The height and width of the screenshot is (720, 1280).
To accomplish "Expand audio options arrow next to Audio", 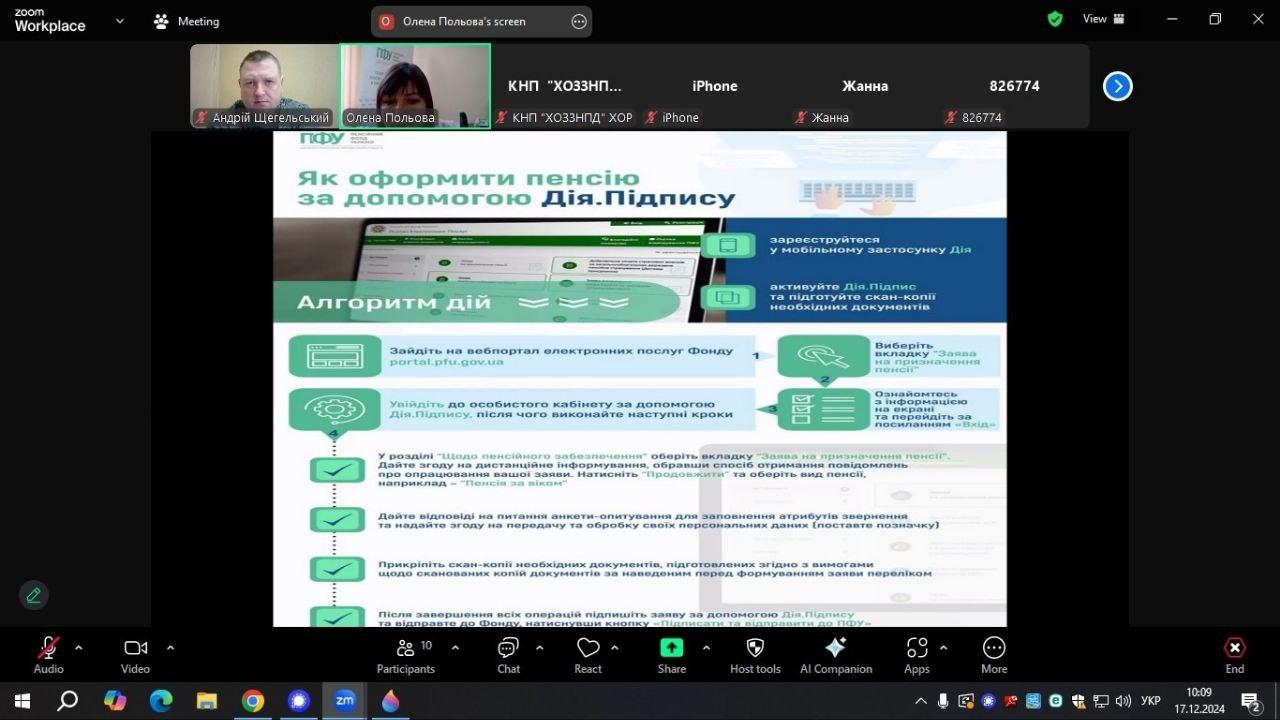I will 78,648.
